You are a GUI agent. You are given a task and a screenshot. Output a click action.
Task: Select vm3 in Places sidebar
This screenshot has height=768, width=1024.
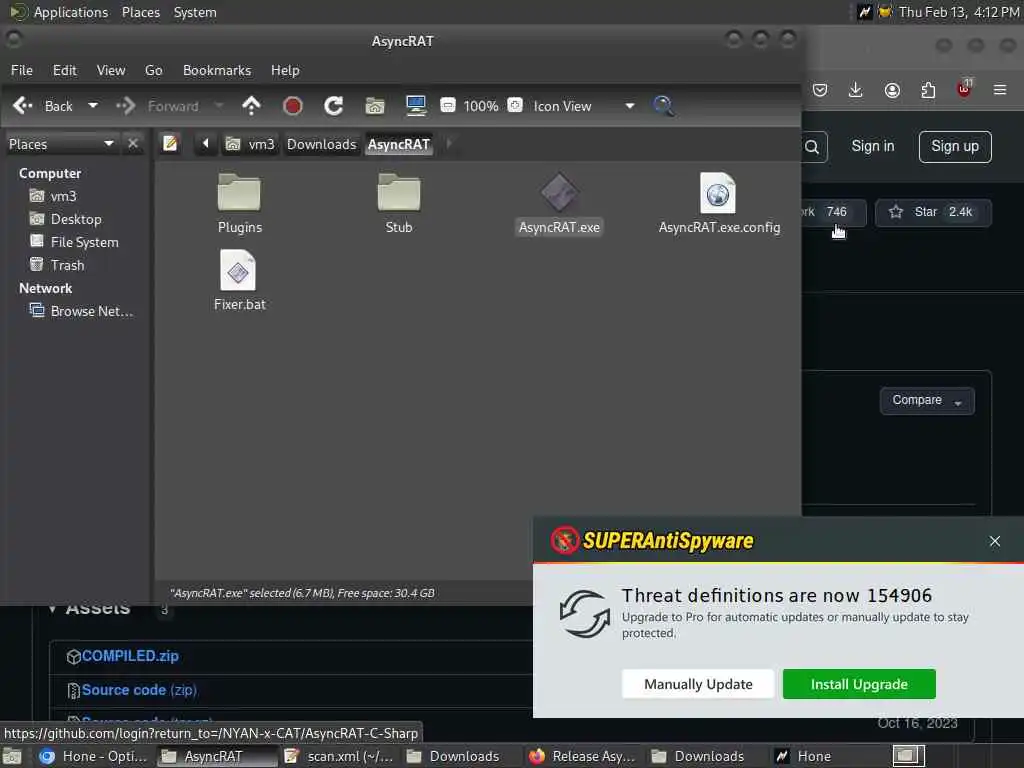pyautogui.click(x=63, y=196)
